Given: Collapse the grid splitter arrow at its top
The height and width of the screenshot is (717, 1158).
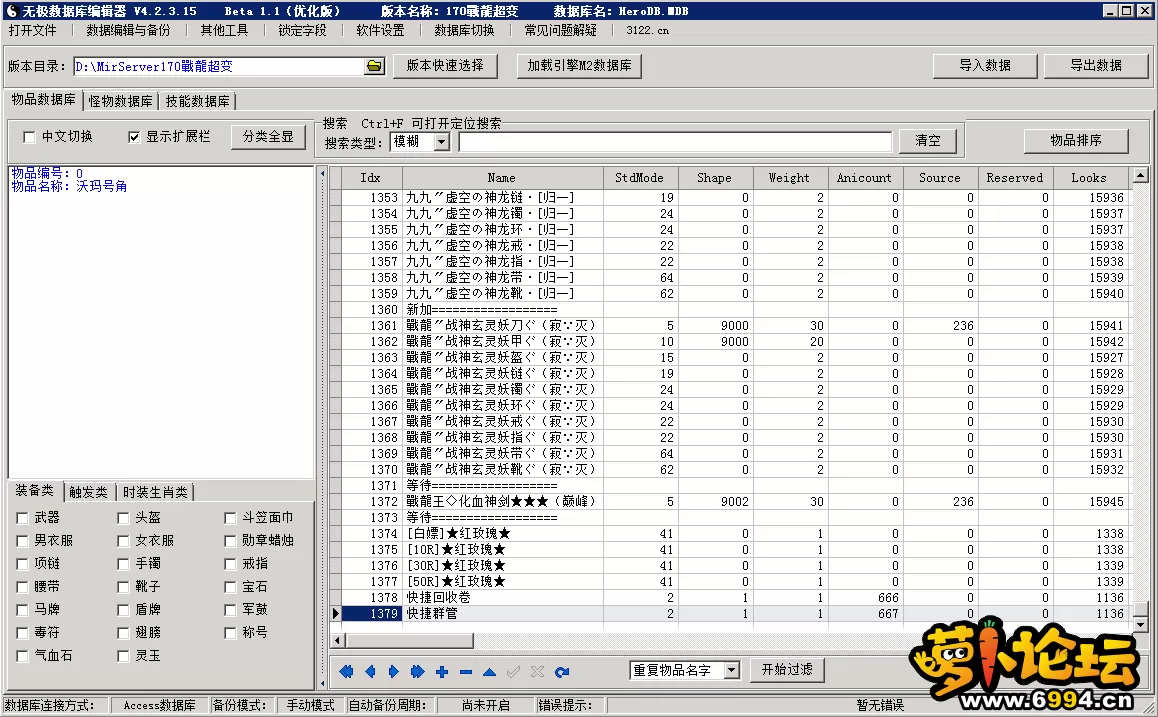Looking at the screenshot, I should 322,174.
